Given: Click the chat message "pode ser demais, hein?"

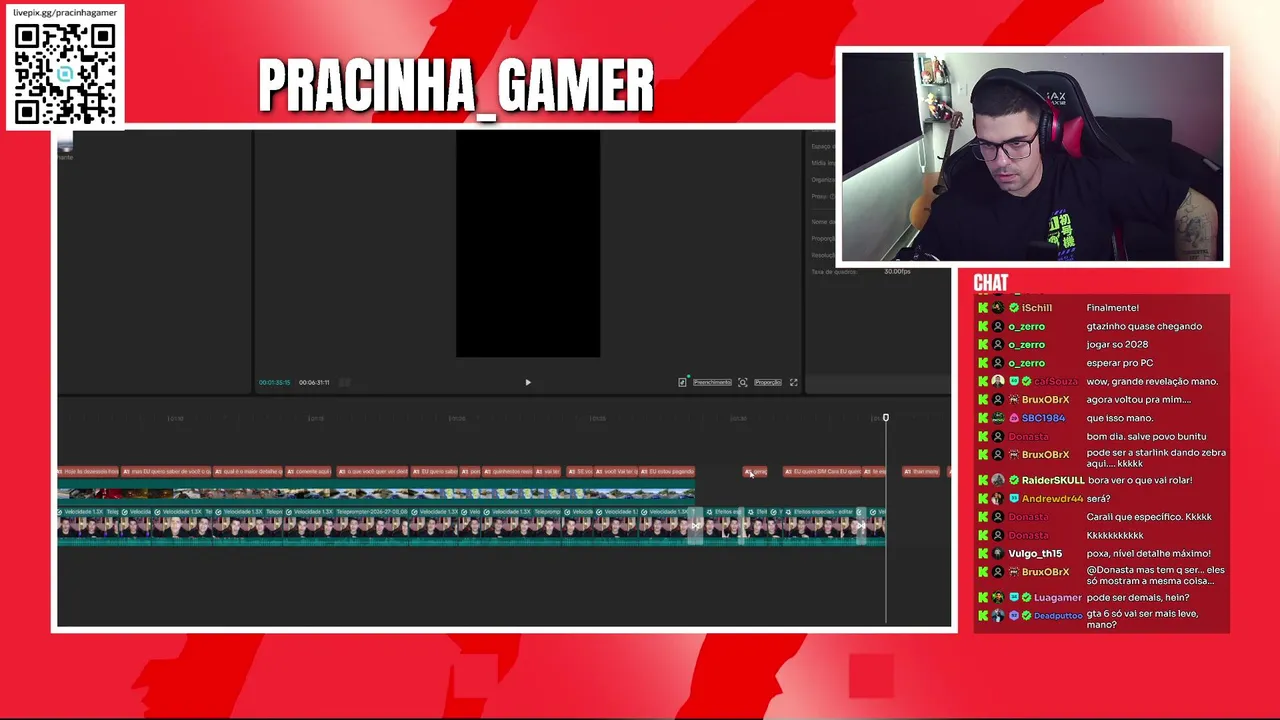Looking at the screenshot, I should coord(1138,598).
